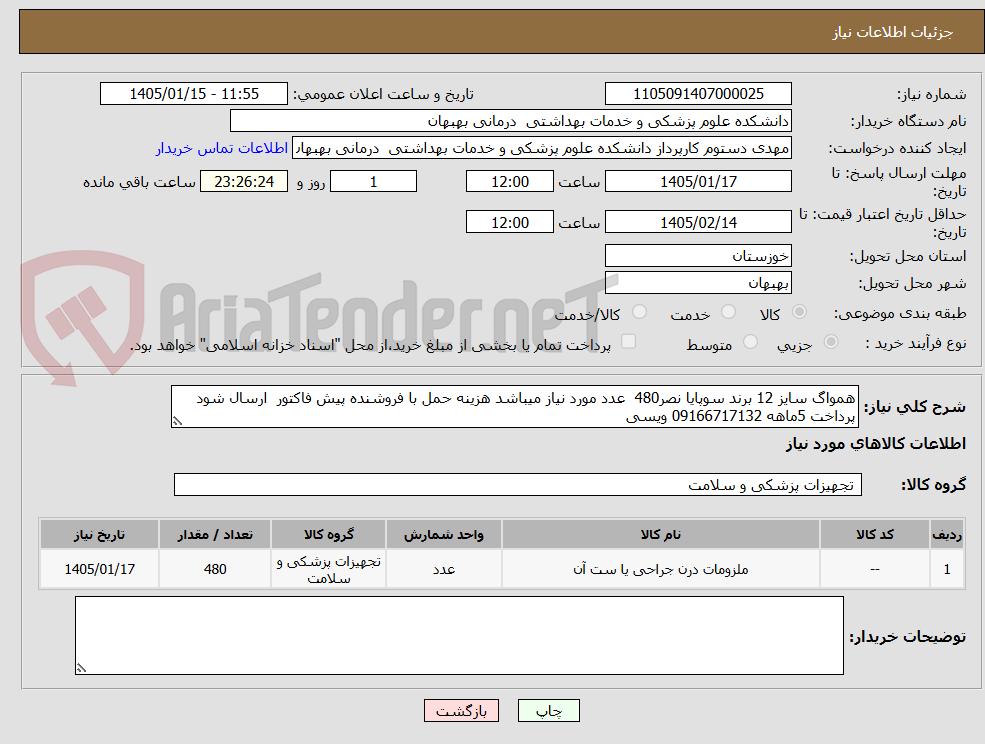Select the کالا radio button

(x=800, y=312)
